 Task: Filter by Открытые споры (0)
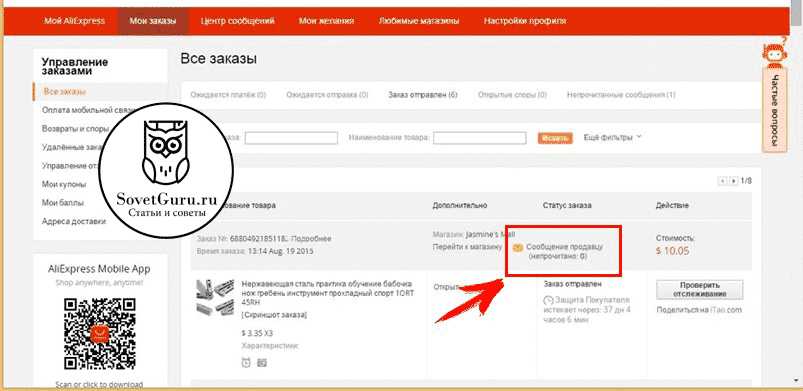click(x=512, y=95)
